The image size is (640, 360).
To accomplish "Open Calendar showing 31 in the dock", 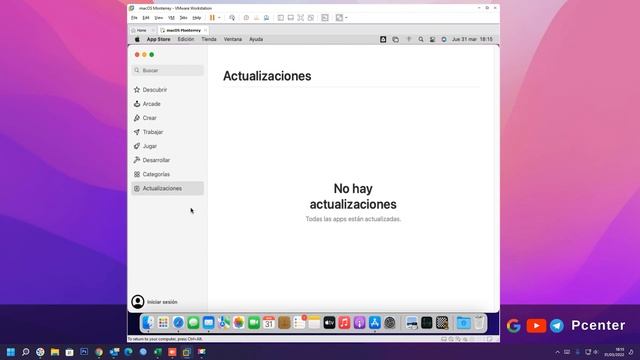I will (x=269, y=323).
